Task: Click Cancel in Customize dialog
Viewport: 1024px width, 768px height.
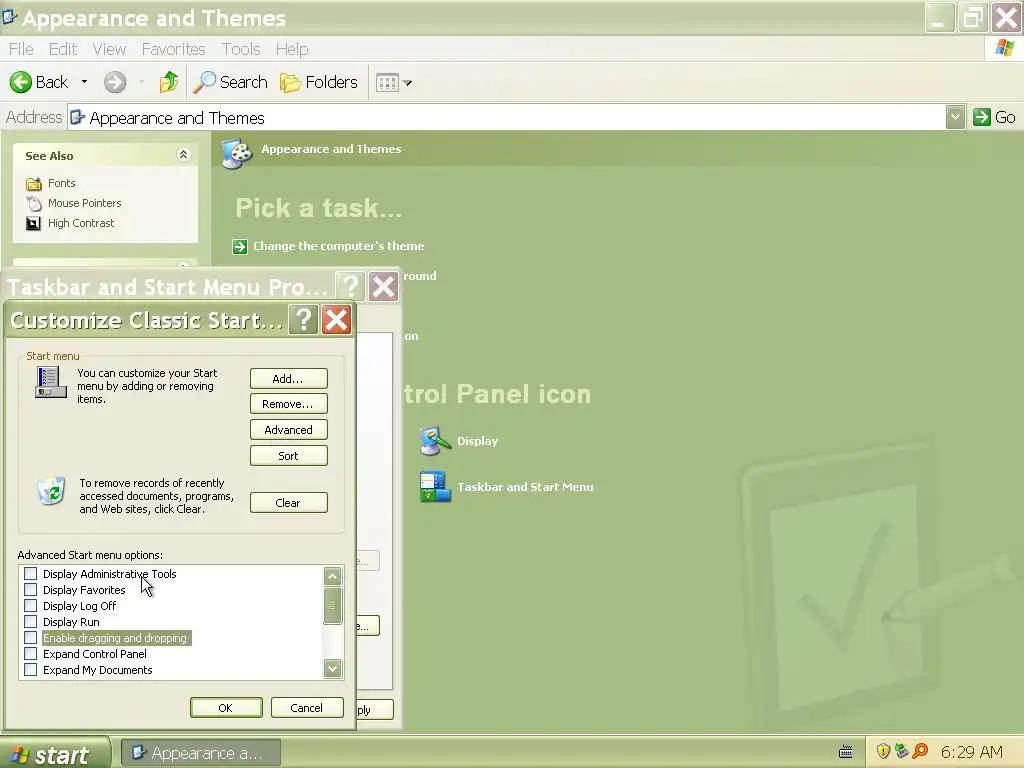Action: point(307,708)
